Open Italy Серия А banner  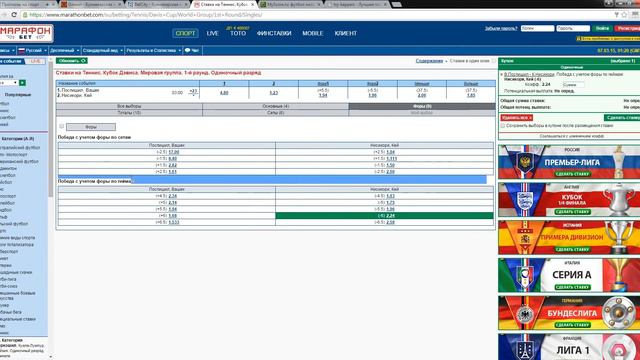pyautogui.click(x=569, y=275)
